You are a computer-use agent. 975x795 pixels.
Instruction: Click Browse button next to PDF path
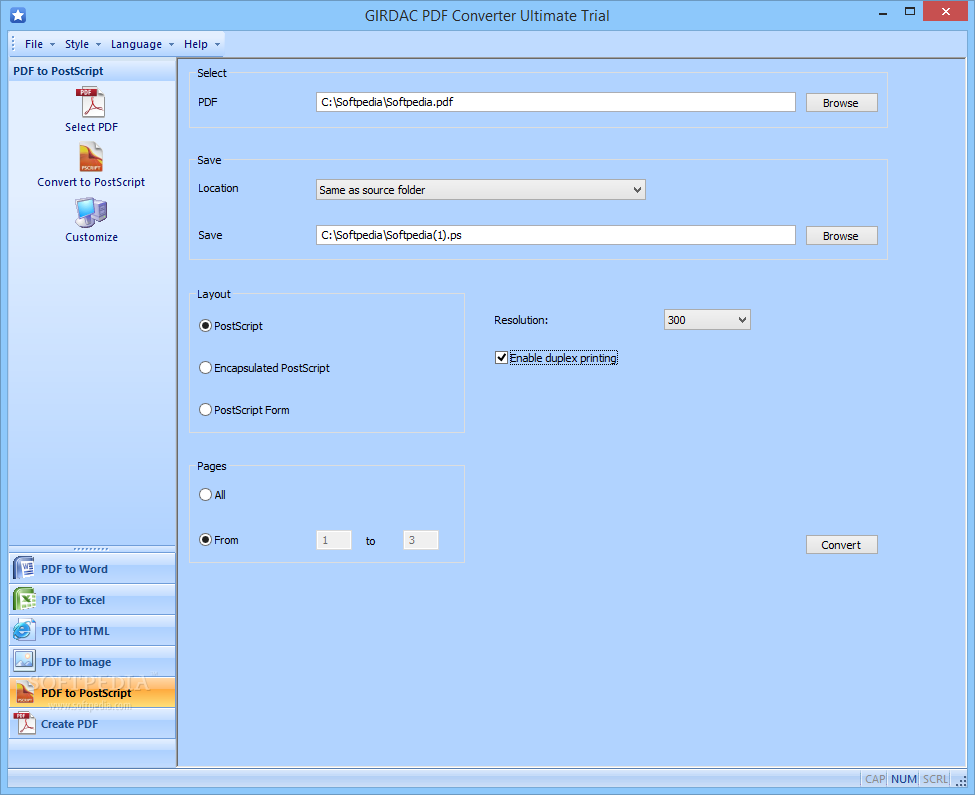[841, 103]
